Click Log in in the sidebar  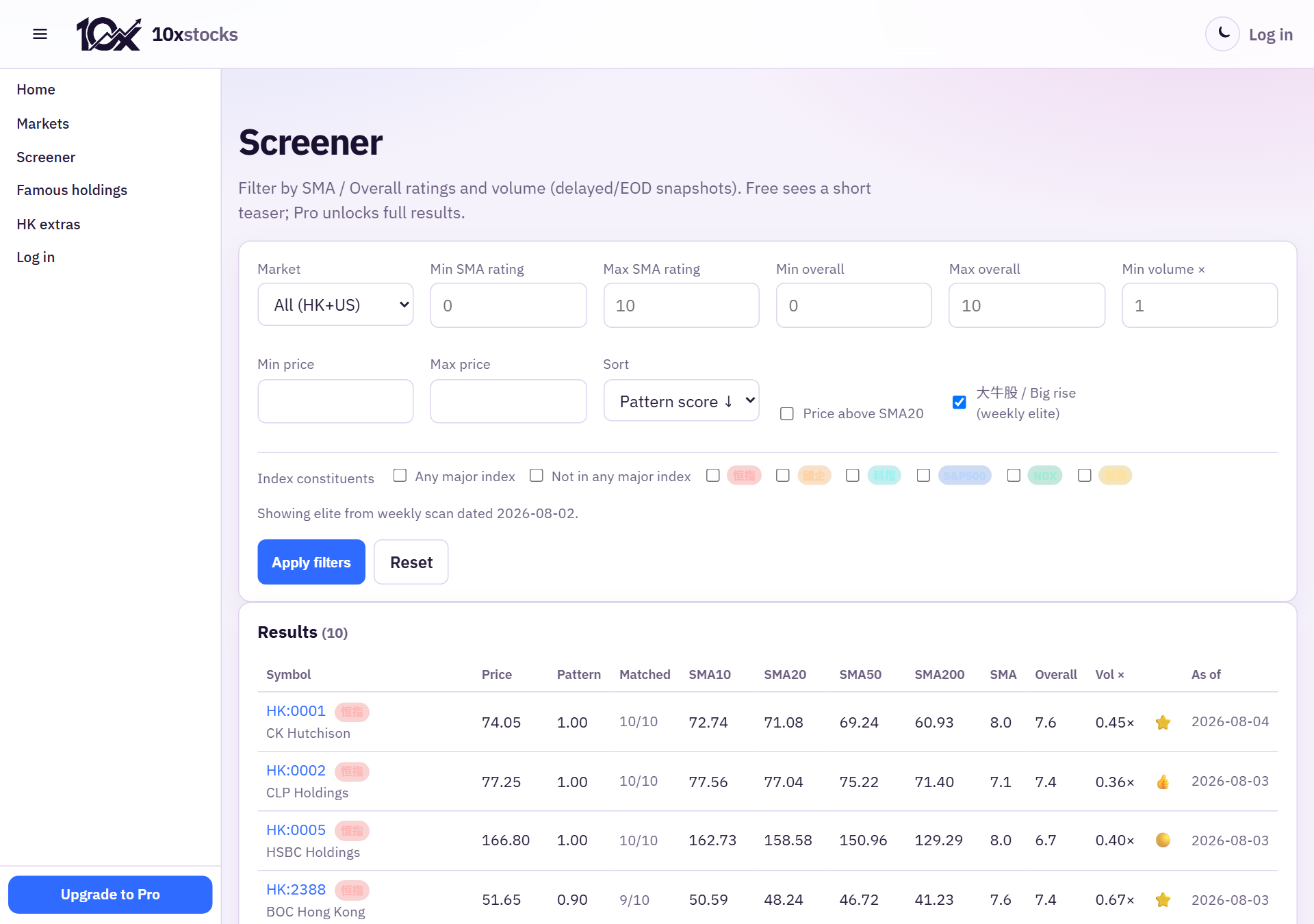[36, 257]
